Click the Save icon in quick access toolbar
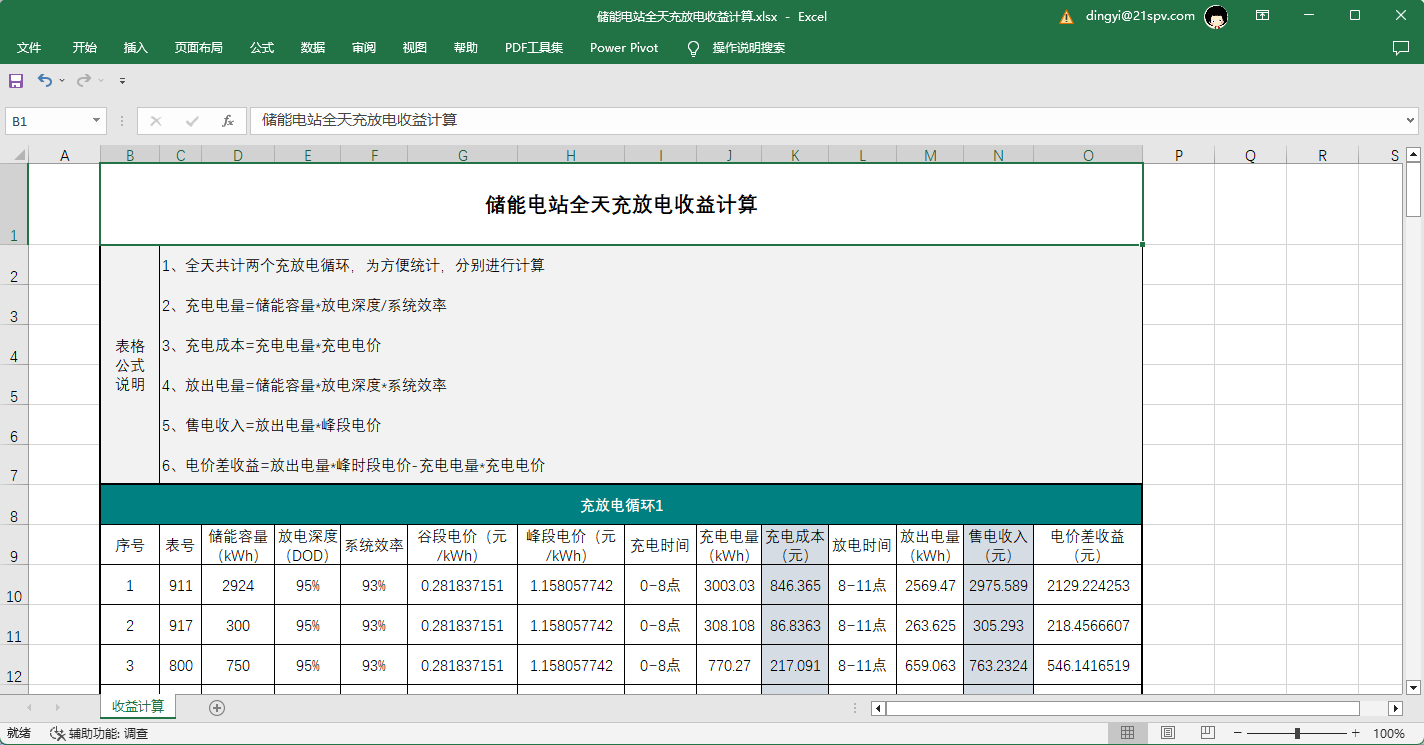Screen dimensions: 1424x745 [x=16, y=80]
